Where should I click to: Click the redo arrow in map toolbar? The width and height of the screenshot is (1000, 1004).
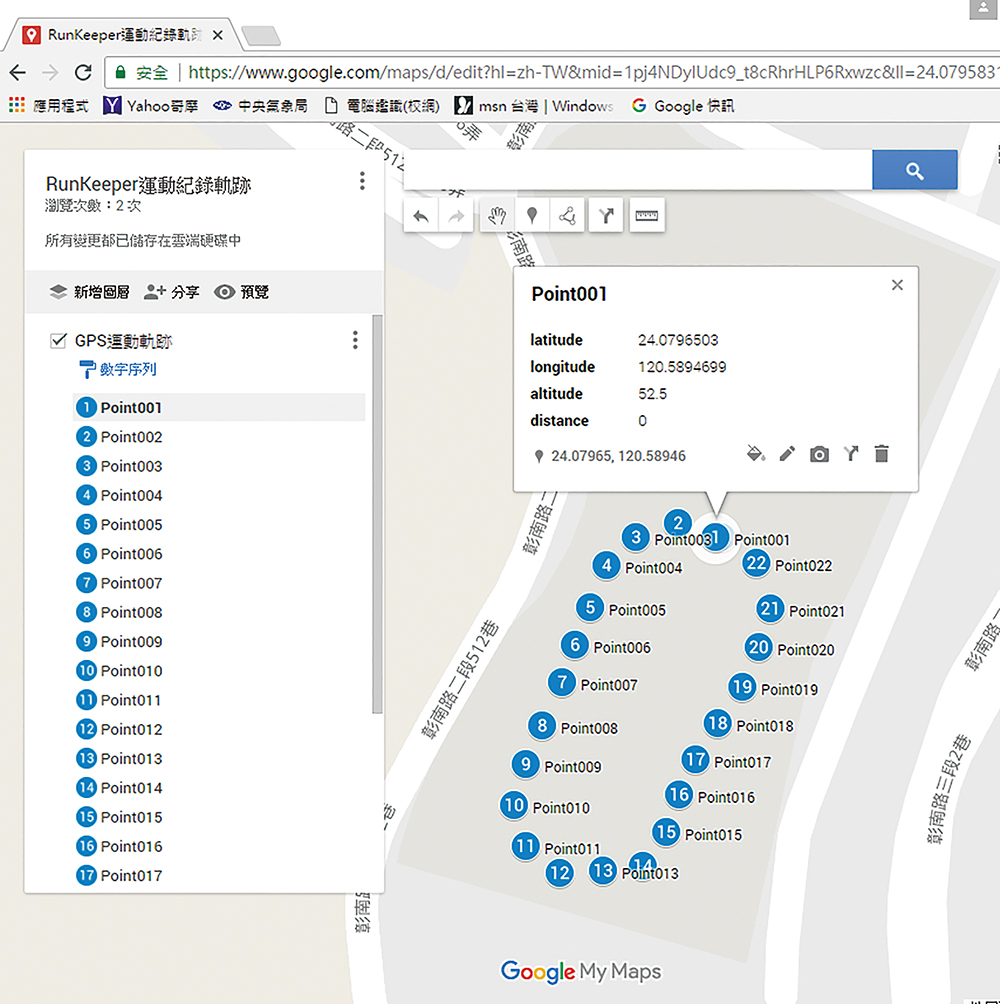click(x=456, y=216)
